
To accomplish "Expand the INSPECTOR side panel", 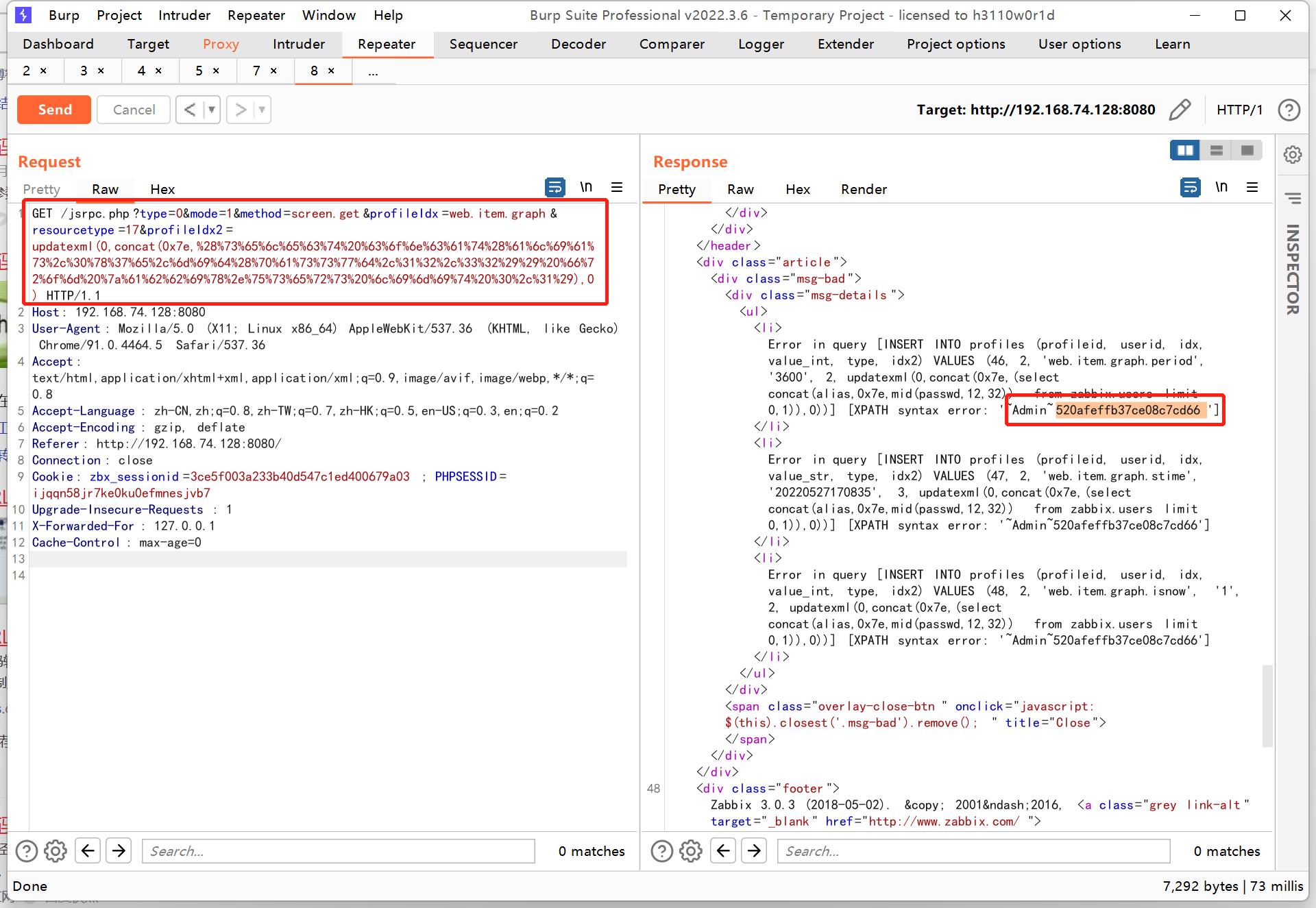I will point(1293,270).
